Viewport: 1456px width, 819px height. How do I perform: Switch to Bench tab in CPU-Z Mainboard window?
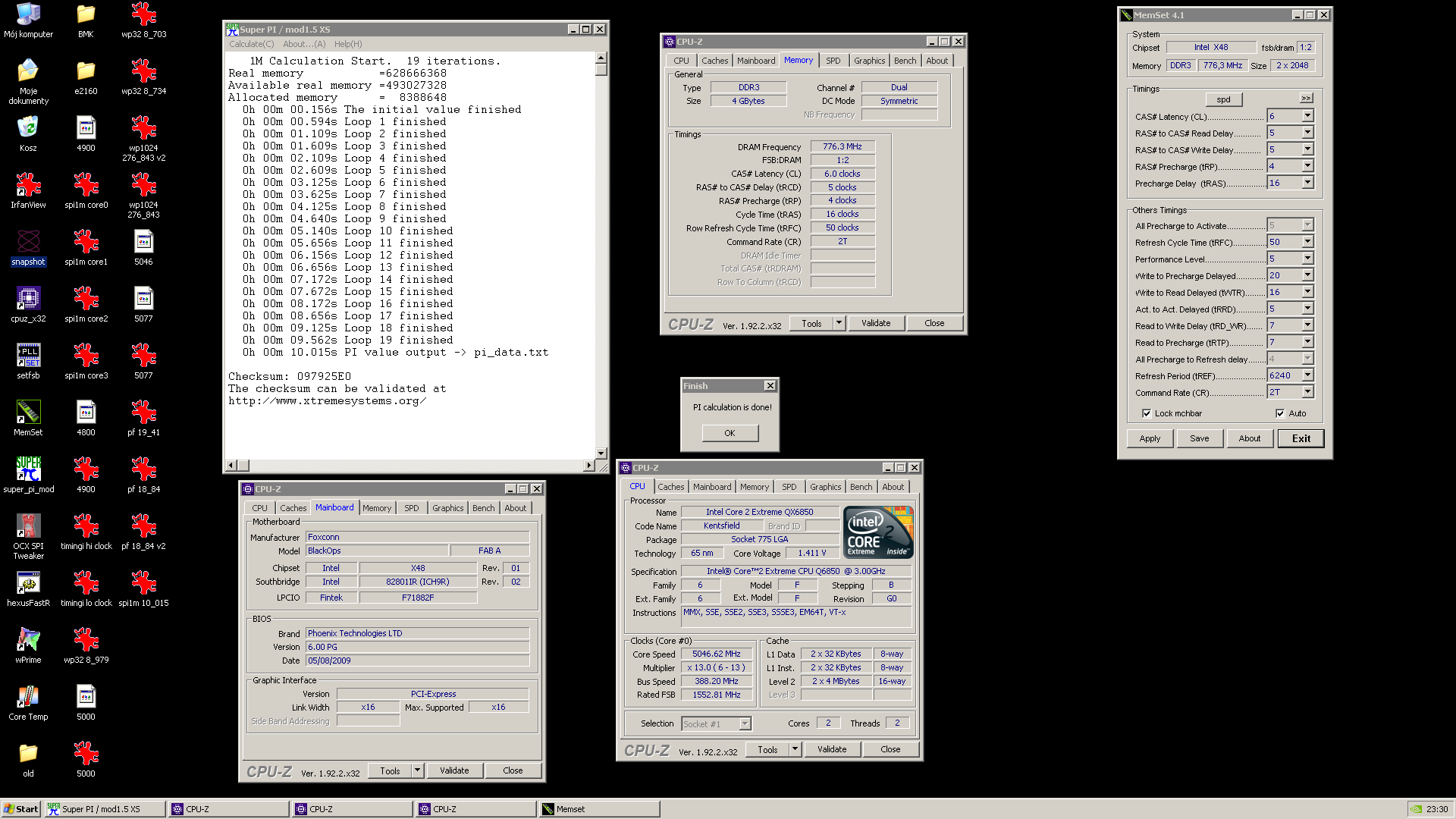coord(483,508)
